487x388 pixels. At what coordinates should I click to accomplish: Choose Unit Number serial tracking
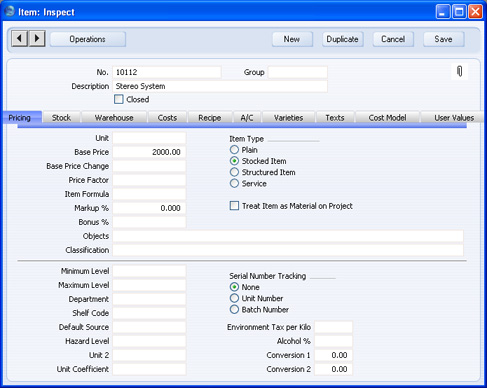pos(234,298)
